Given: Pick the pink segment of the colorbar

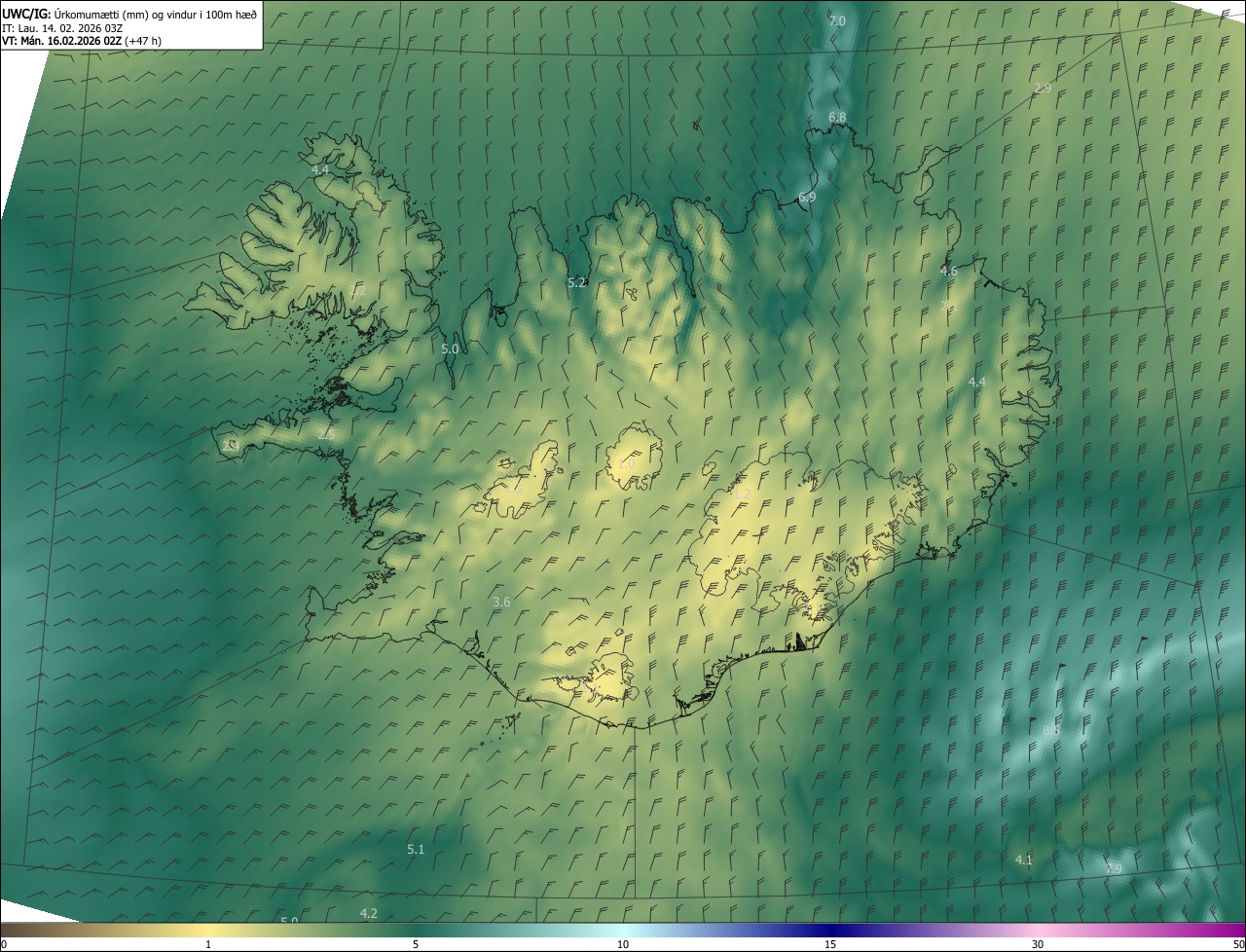Looking at the screenshot, I should [1038, 931].
